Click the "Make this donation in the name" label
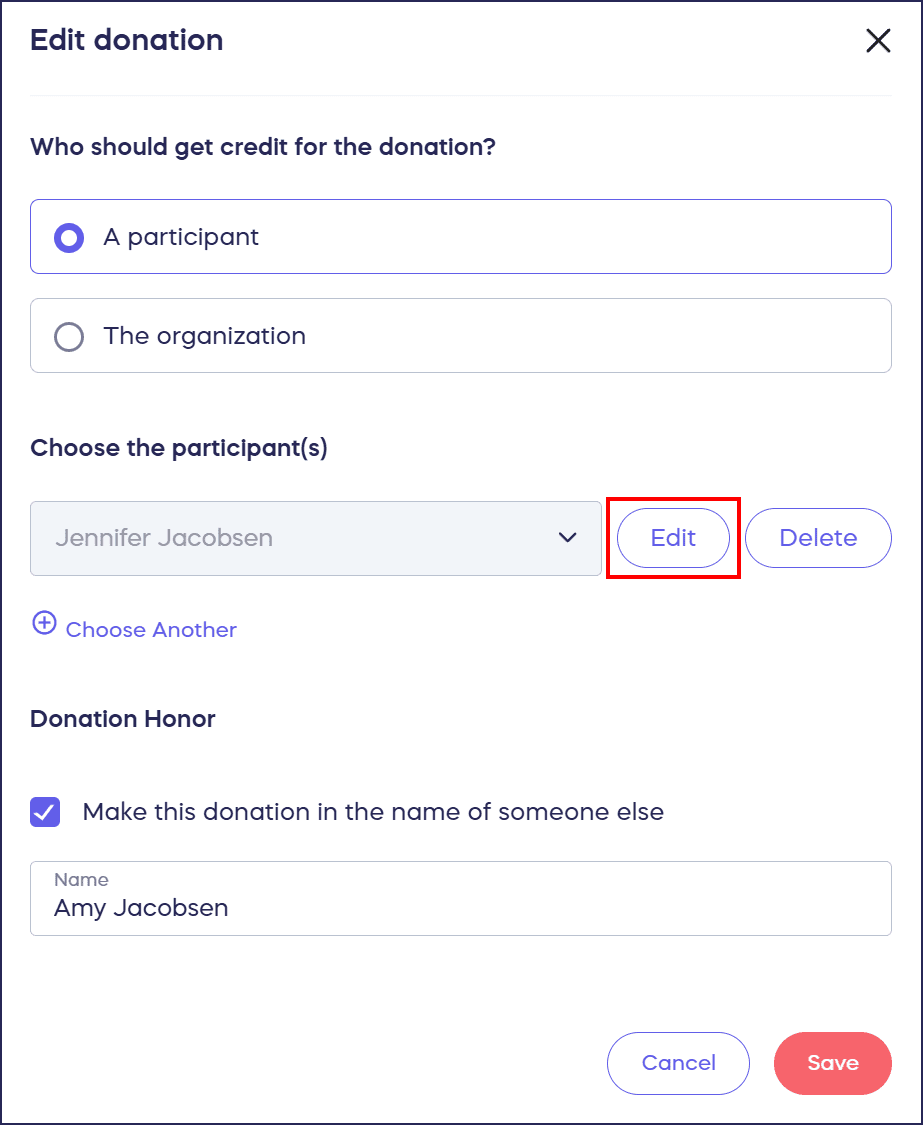 tap(373, 812)
